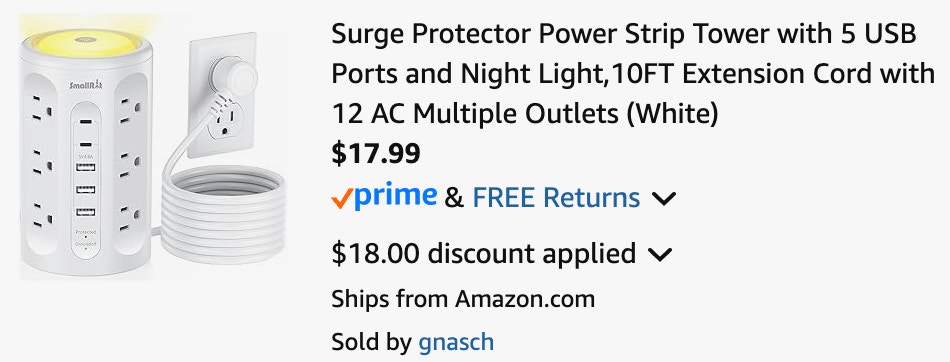Click the glowing yellow night light on the tower

84,42
